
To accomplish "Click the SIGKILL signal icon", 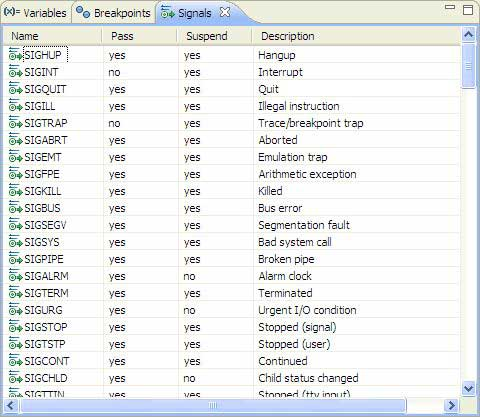I will point(15,190).
